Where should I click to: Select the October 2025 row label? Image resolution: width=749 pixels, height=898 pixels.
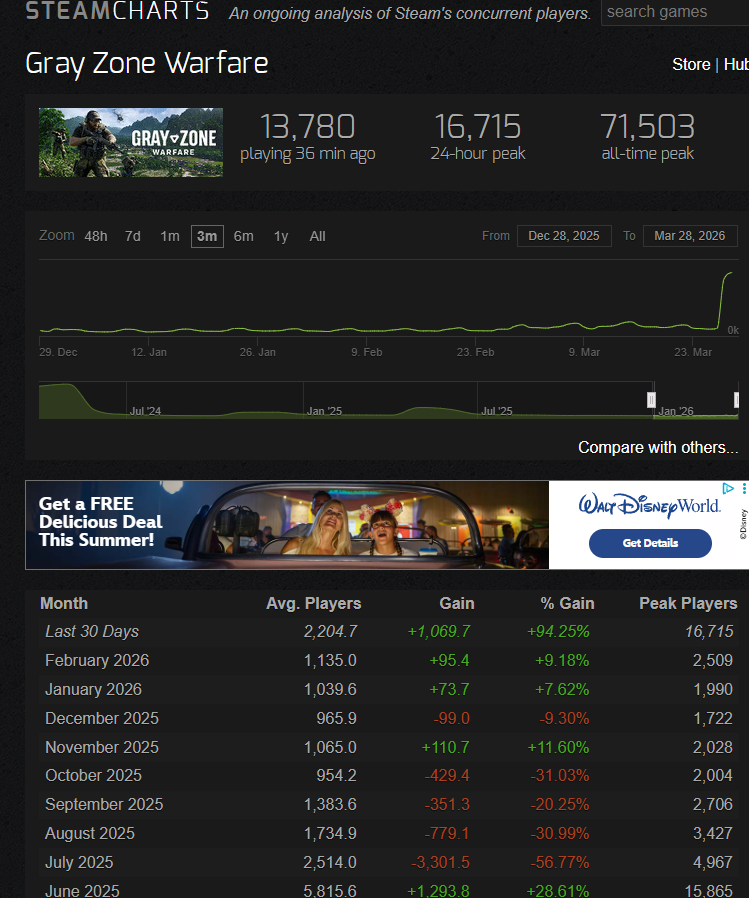click(93, 775)
